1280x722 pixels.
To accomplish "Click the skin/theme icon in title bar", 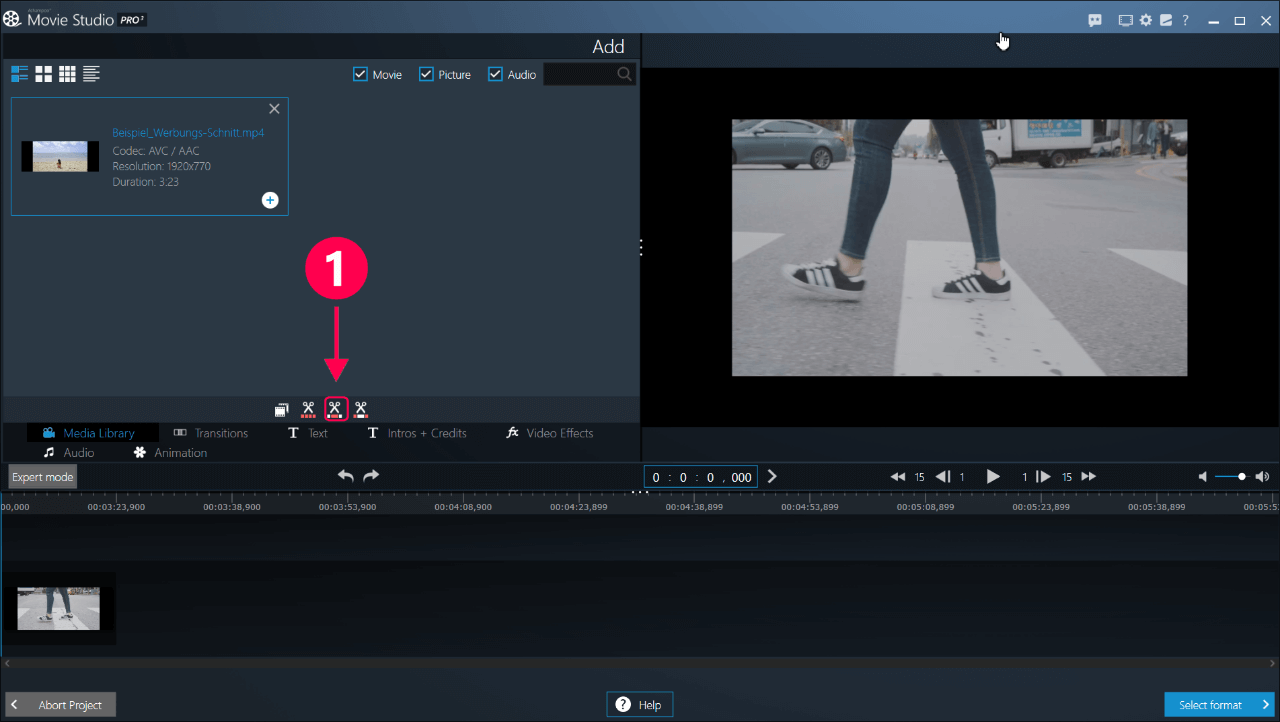I will click(1166, 20).
